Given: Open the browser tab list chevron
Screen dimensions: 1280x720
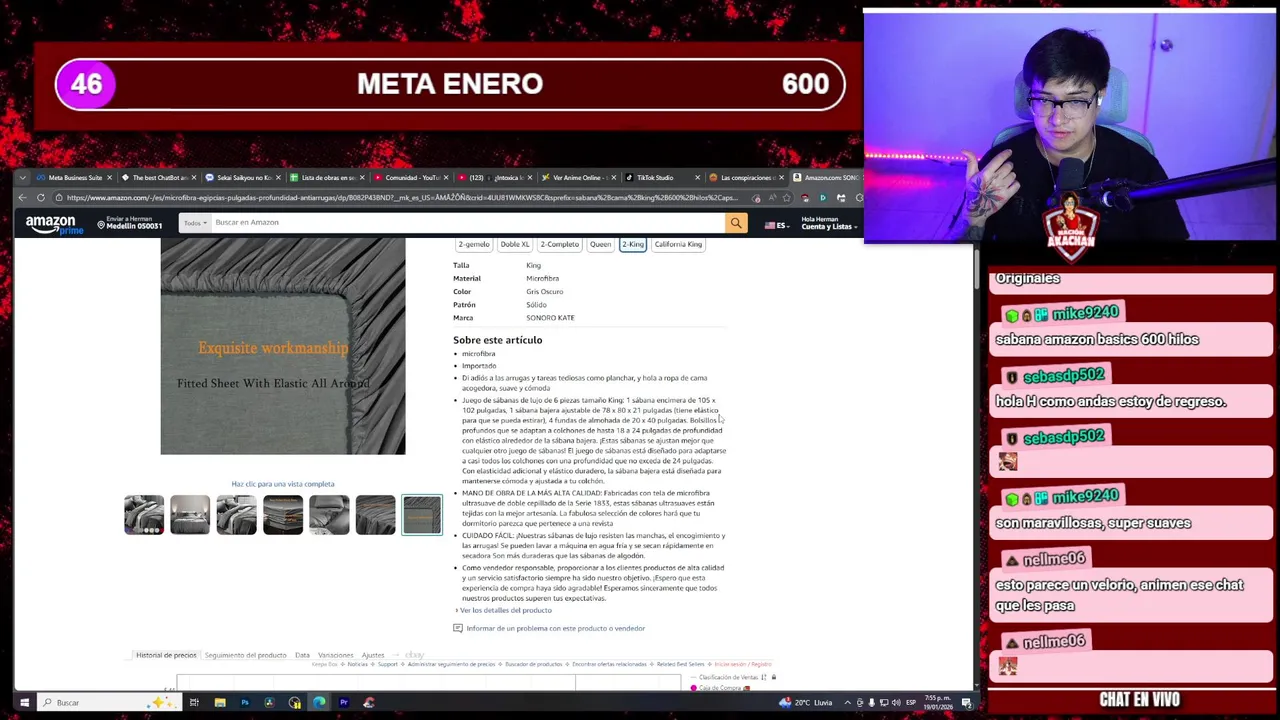Looking at the screenshot, I should (23, 178).
